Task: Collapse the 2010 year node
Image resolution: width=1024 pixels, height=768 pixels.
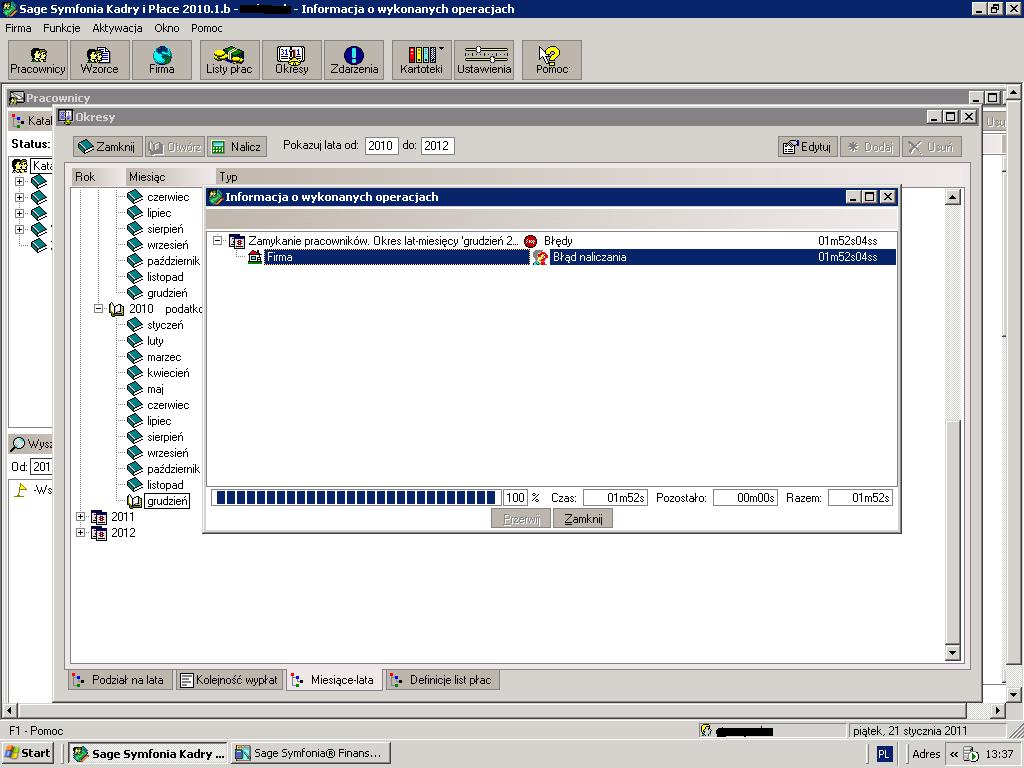Action: [99, 309]
